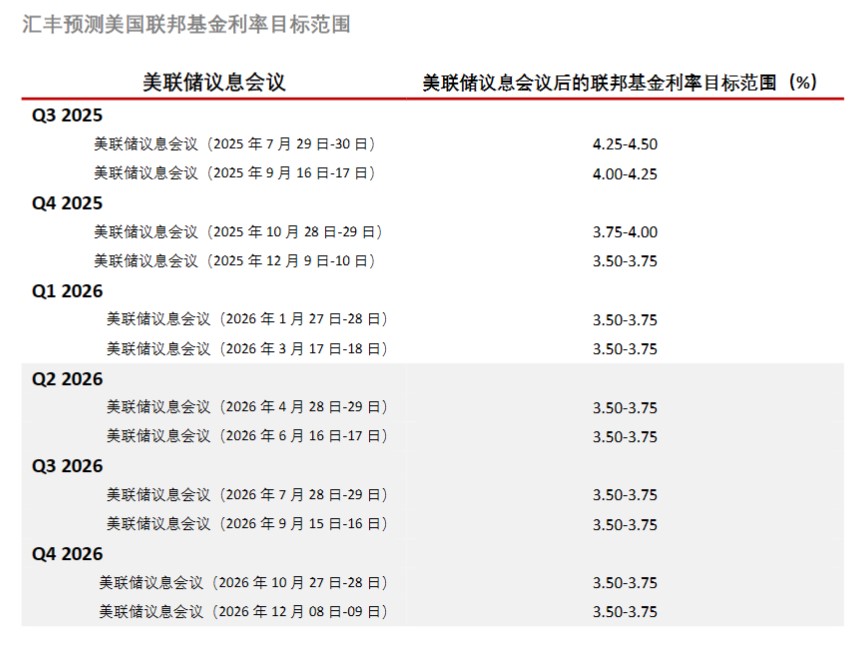Click the 美联储议息会议 column header
The height and width of the screenshot is (648, 860).
[x=214, y=82]
